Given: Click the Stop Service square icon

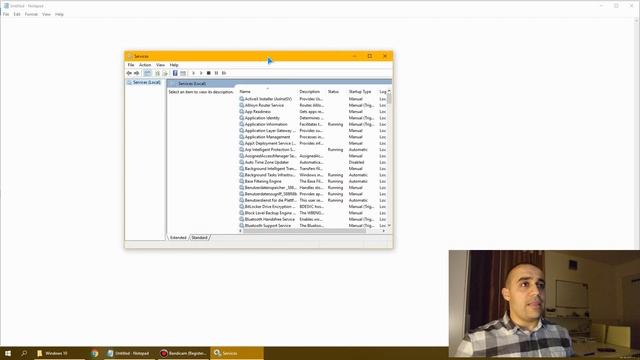Looking at the screenshot, I should 209,73.
